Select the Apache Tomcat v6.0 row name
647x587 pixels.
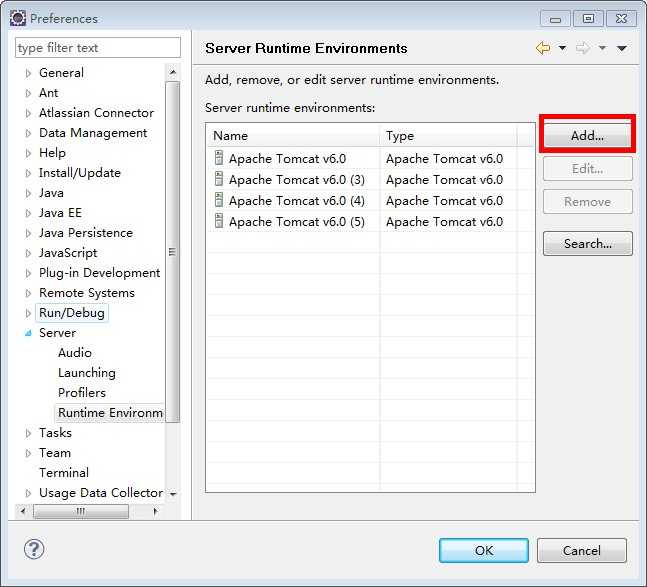(x=287, y=159)
